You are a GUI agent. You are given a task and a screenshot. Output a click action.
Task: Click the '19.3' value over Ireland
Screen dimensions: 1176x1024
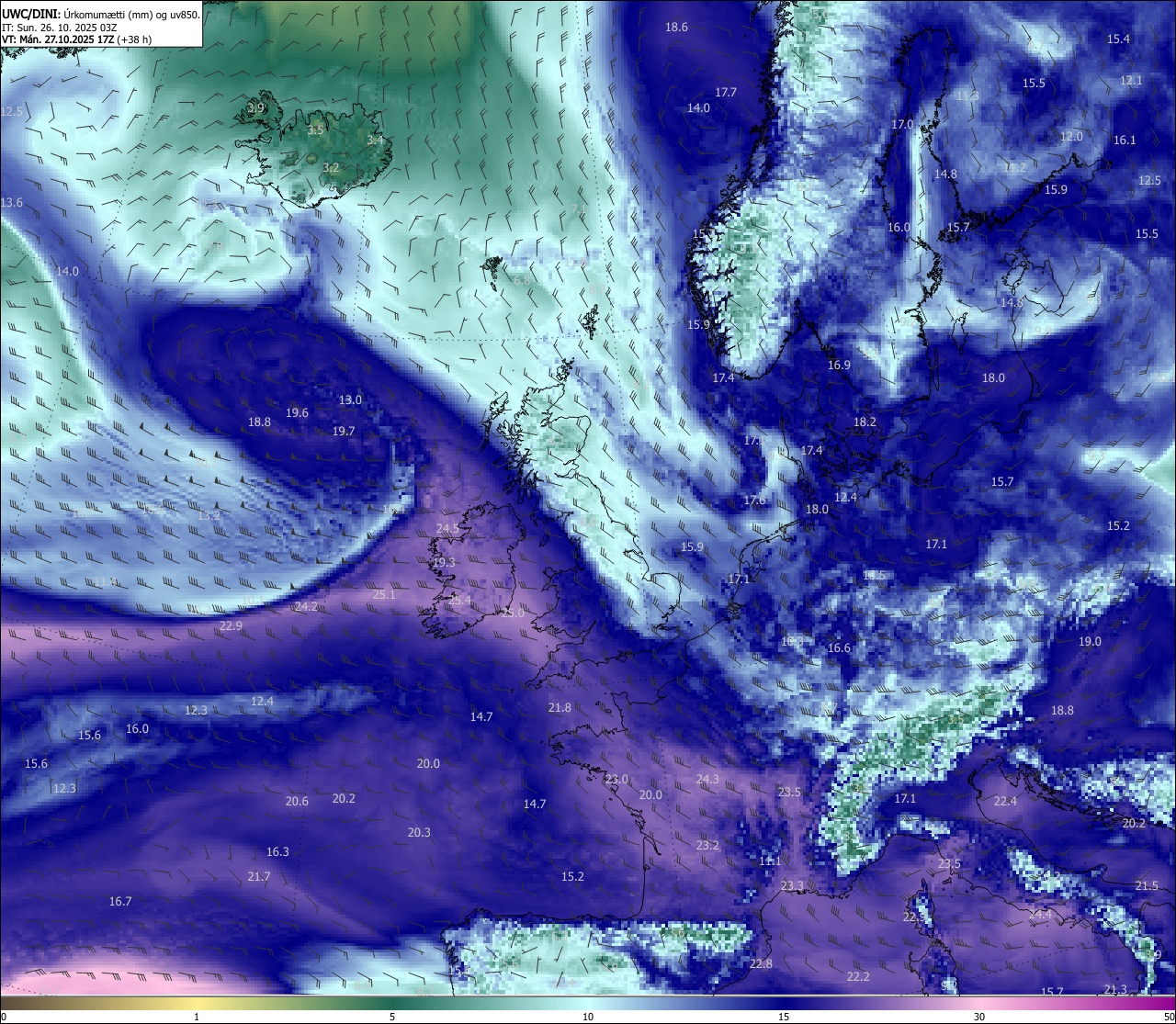(444, 563)
